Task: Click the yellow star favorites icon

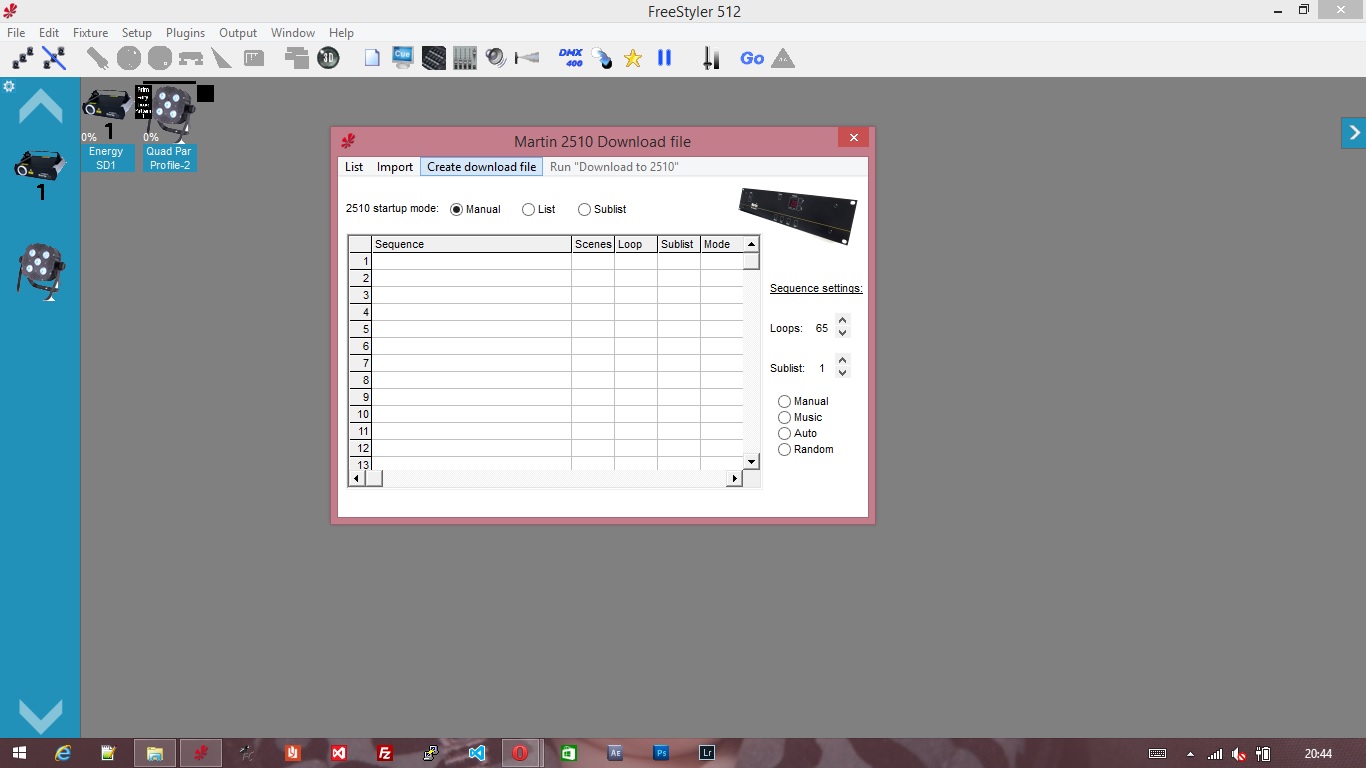Action: [632, 58]
